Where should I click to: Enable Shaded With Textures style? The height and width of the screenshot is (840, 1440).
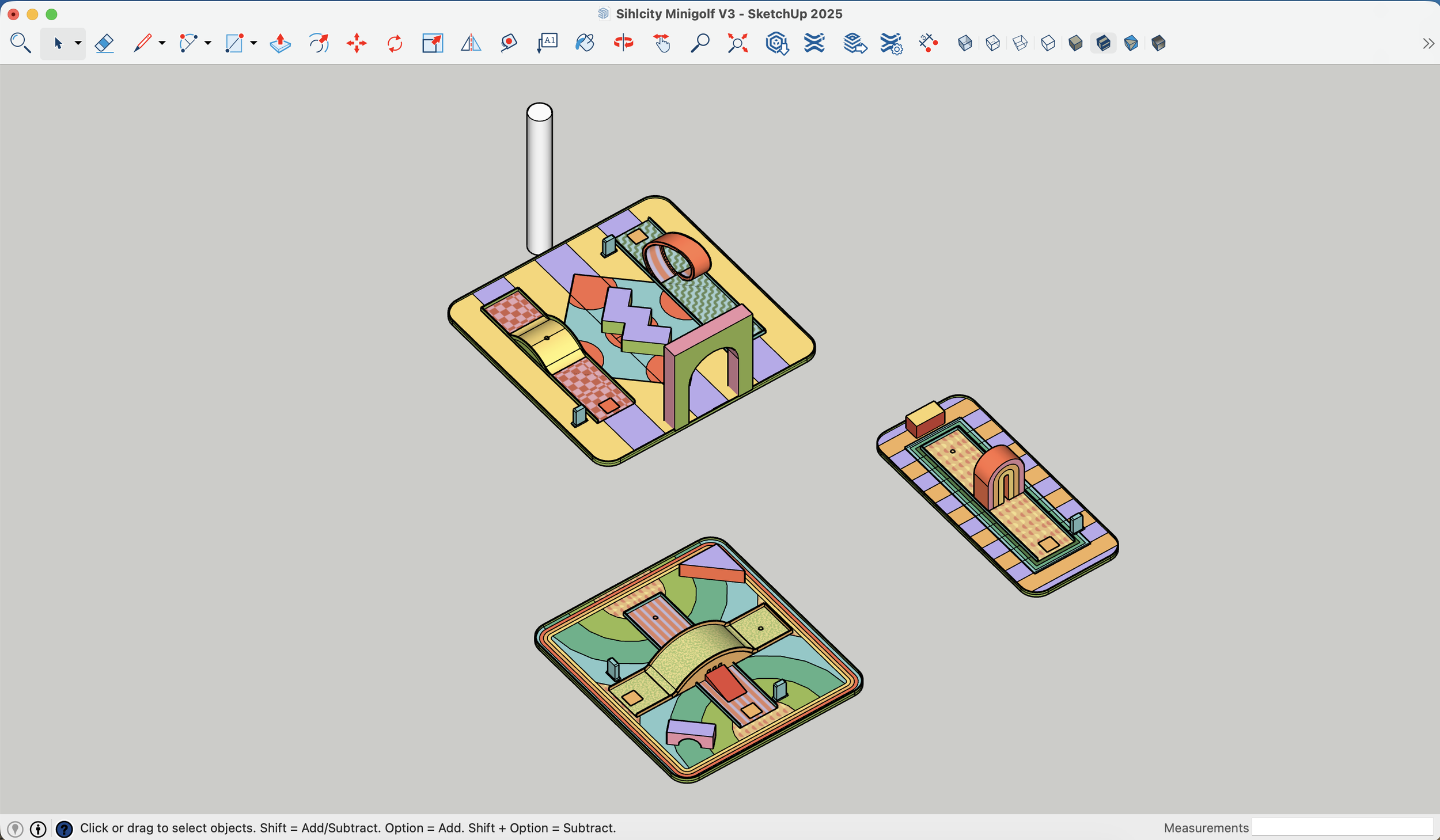(x=1103, y=43)
